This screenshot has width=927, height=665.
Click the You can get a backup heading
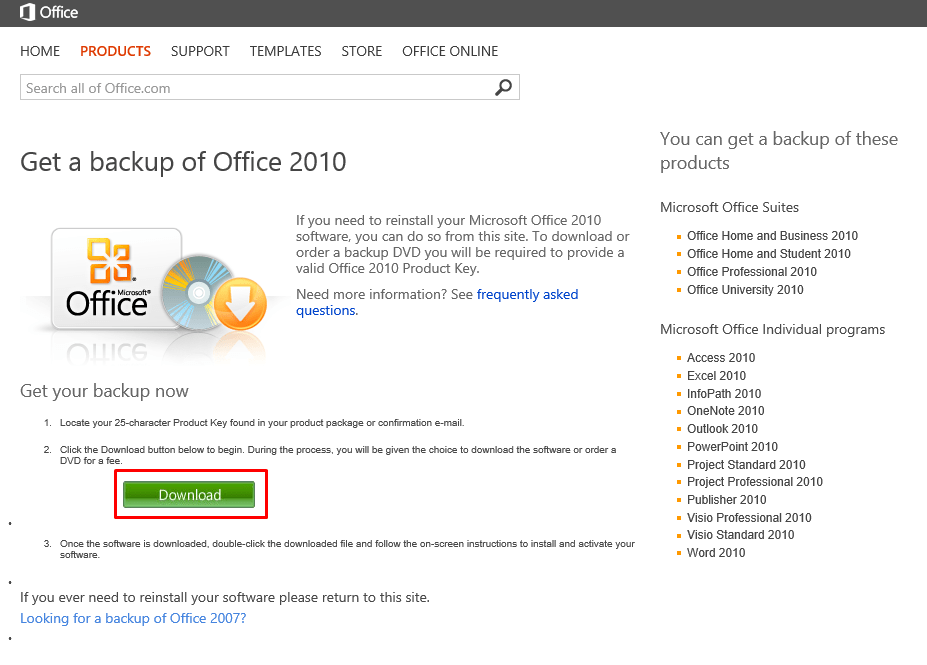coord(779,151)
